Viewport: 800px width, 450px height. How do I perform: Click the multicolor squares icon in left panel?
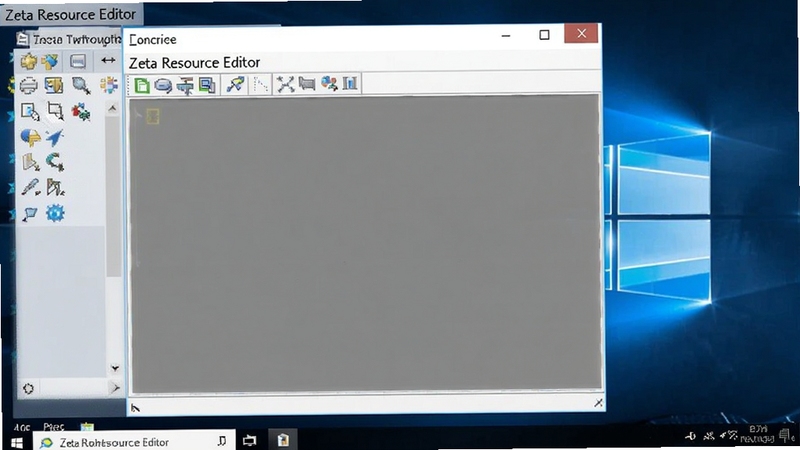[x=109, y=85]
